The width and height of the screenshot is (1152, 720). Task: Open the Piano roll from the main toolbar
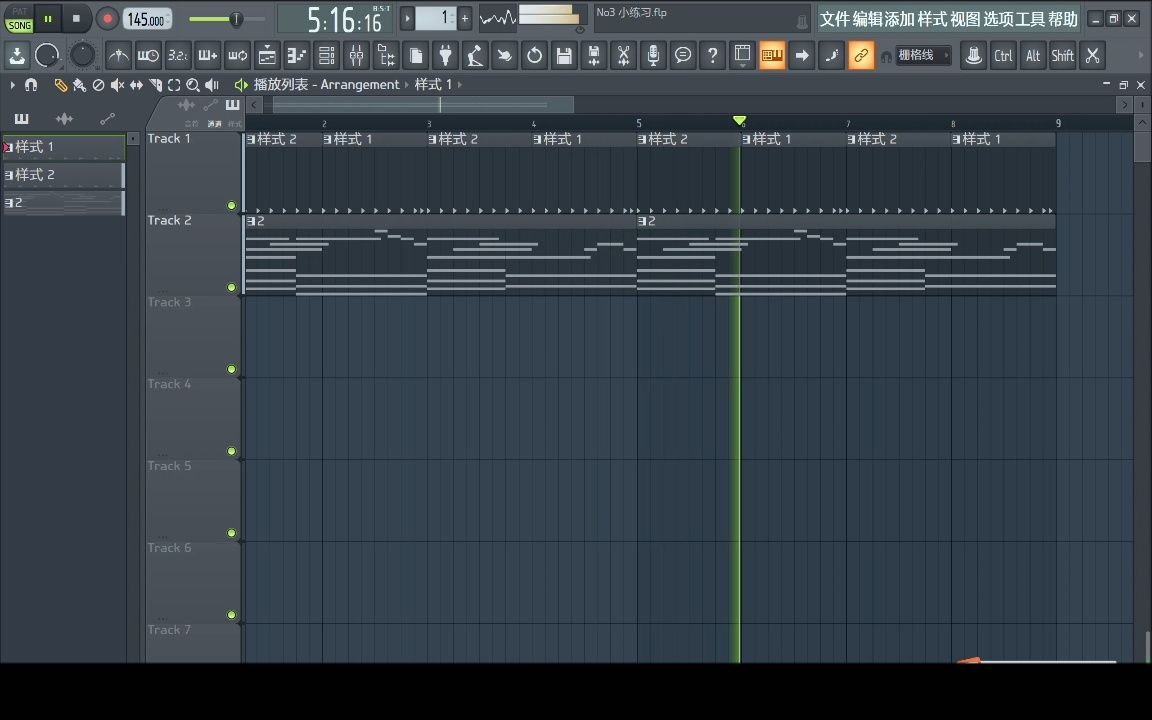pos(772,55)
